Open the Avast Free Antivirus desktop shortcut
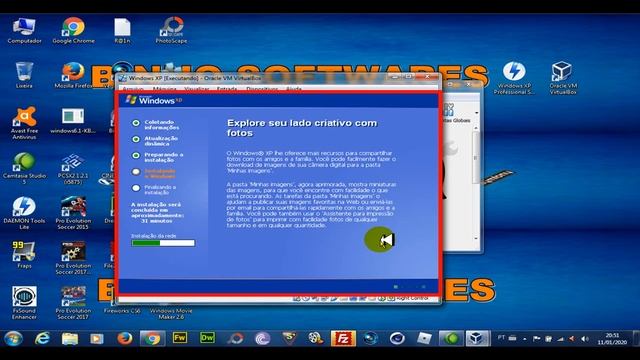 tap(24, 122)
